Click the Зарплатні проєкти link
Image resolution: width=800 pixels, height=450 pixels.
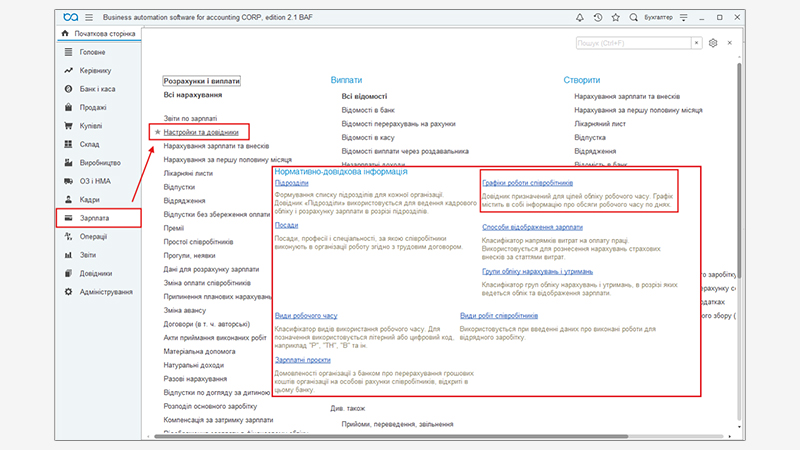304,358
